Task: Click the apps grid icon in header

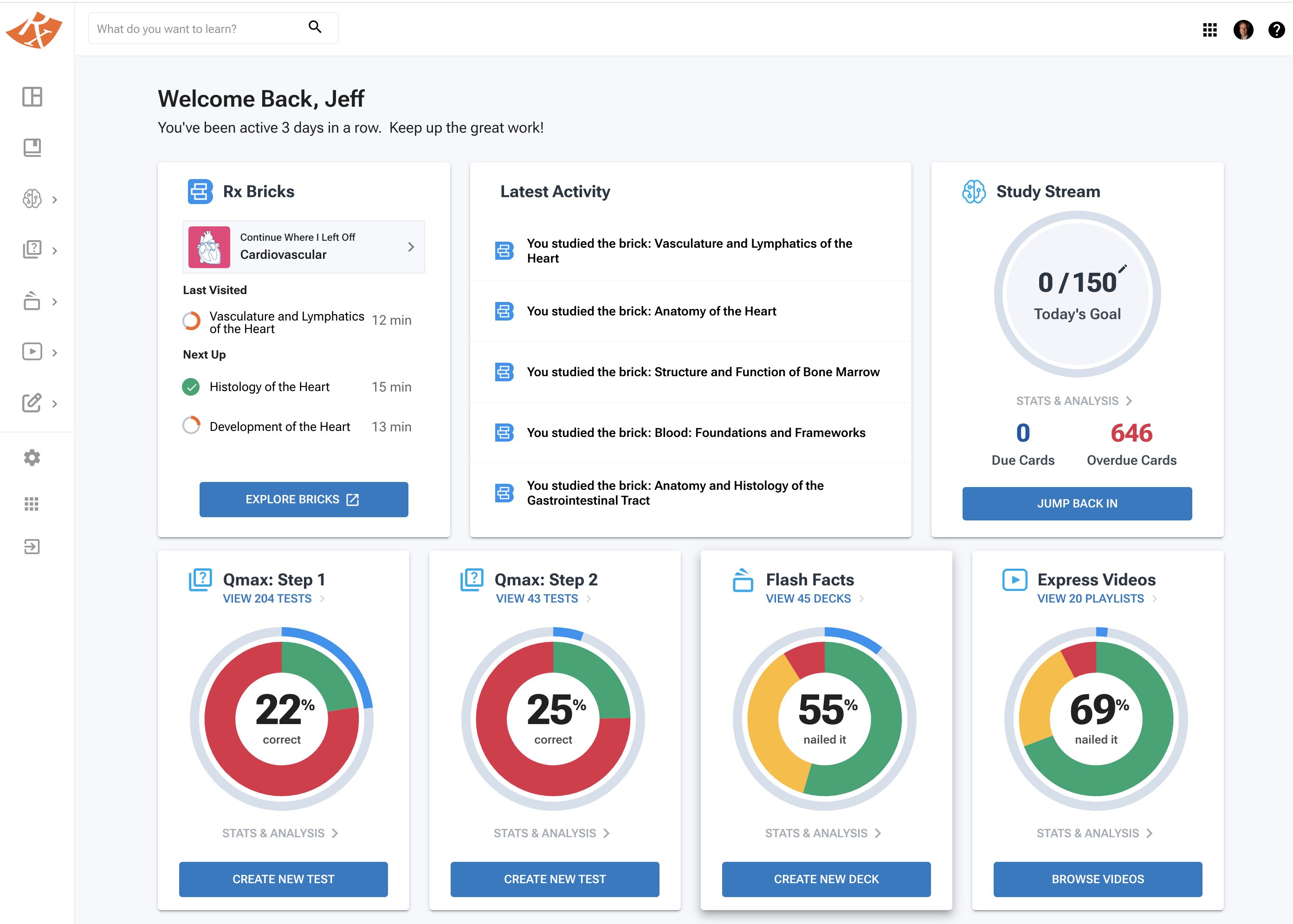Action: click(x=1209, y=30)
